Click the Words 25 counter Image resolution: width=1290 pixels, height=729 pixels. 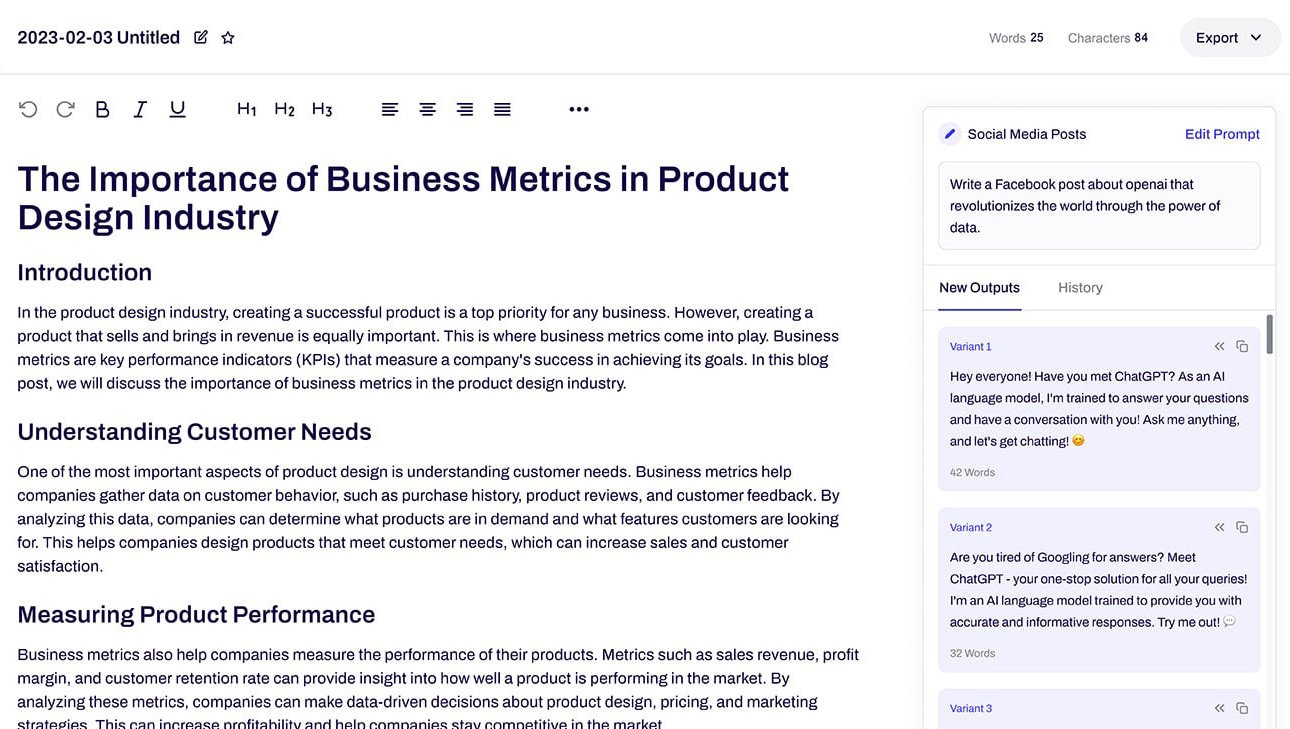click(1016, 38)
